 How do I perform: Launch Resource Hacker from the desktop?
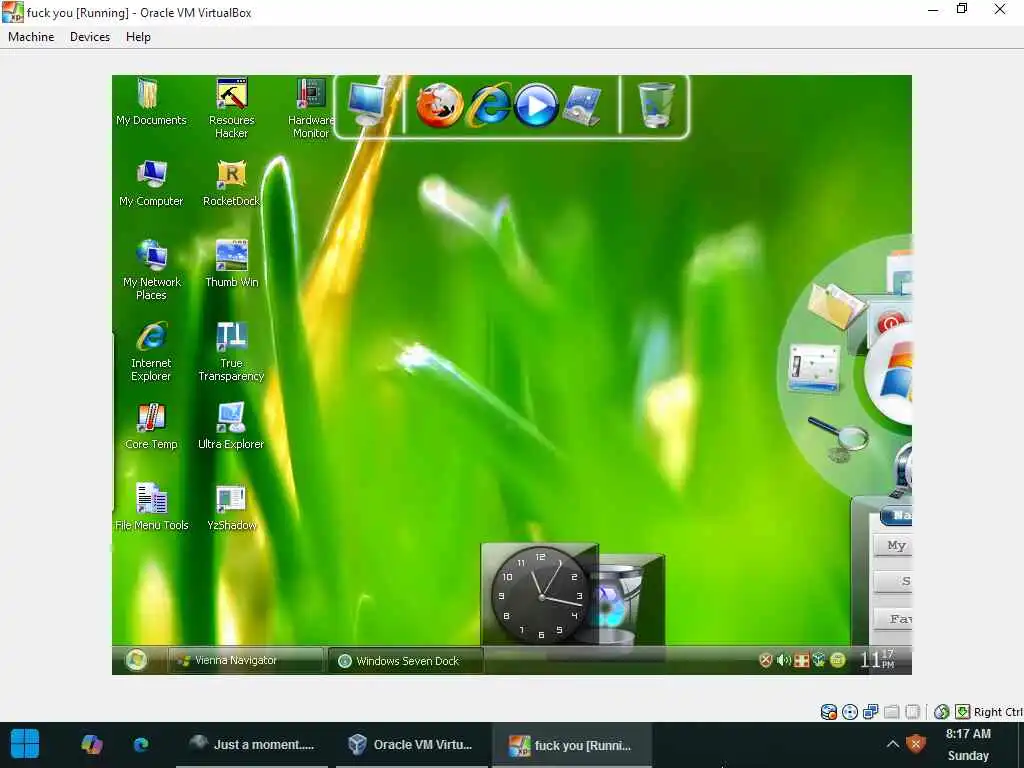click(x=231, y=108)
